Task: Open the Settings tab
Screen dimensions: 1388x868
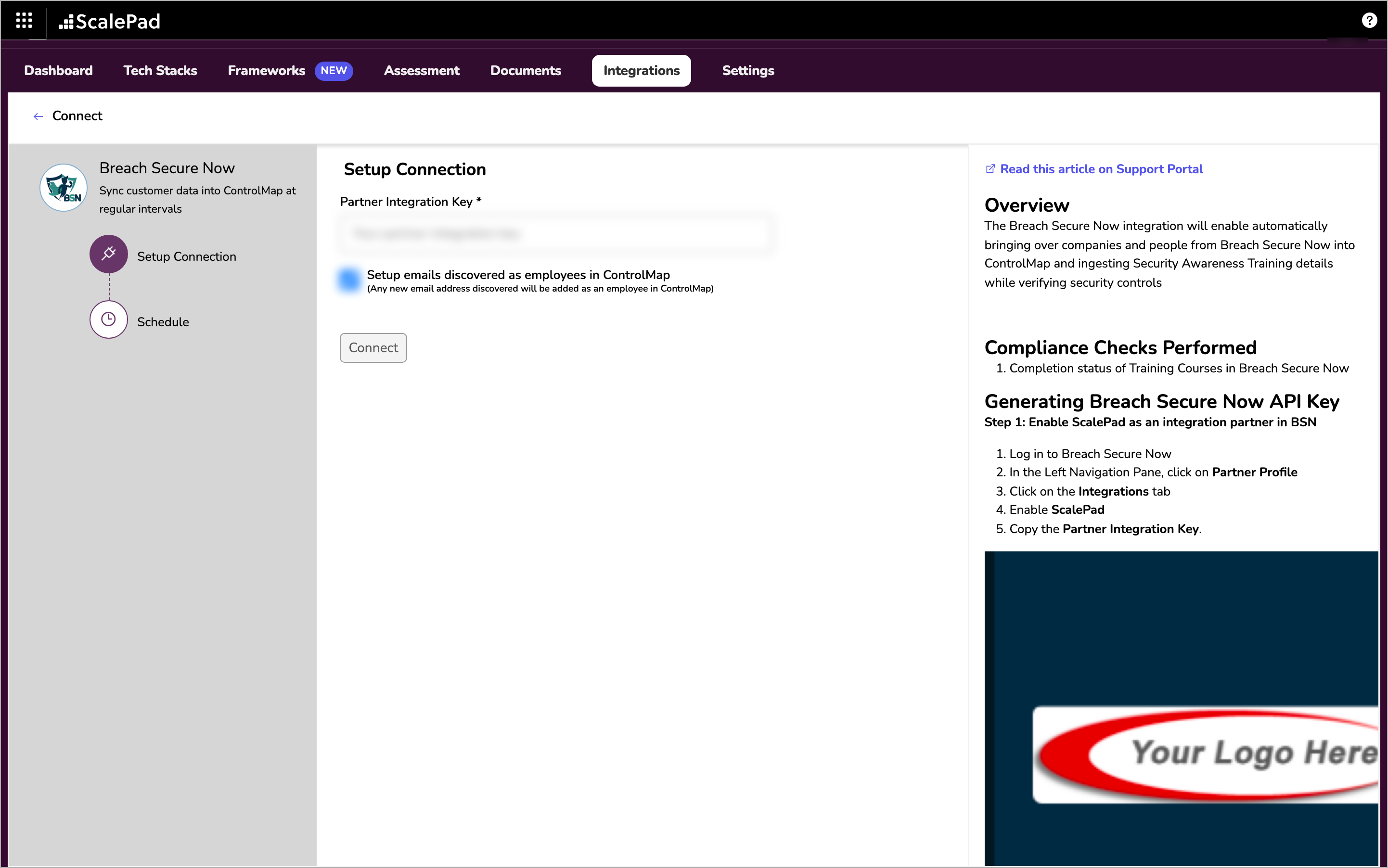Action: click(748, 71)
